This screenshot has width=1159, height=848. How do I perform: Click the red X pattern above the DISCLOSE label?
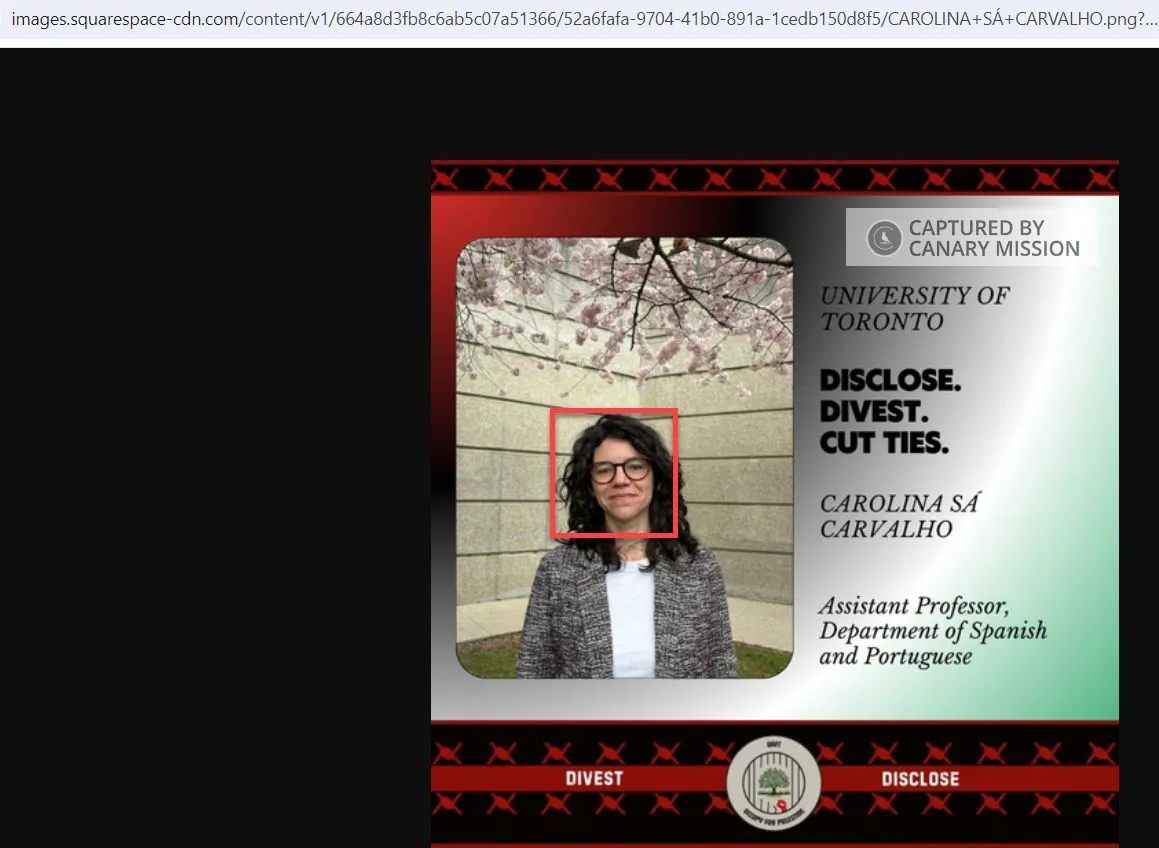[x=937, y=753]
